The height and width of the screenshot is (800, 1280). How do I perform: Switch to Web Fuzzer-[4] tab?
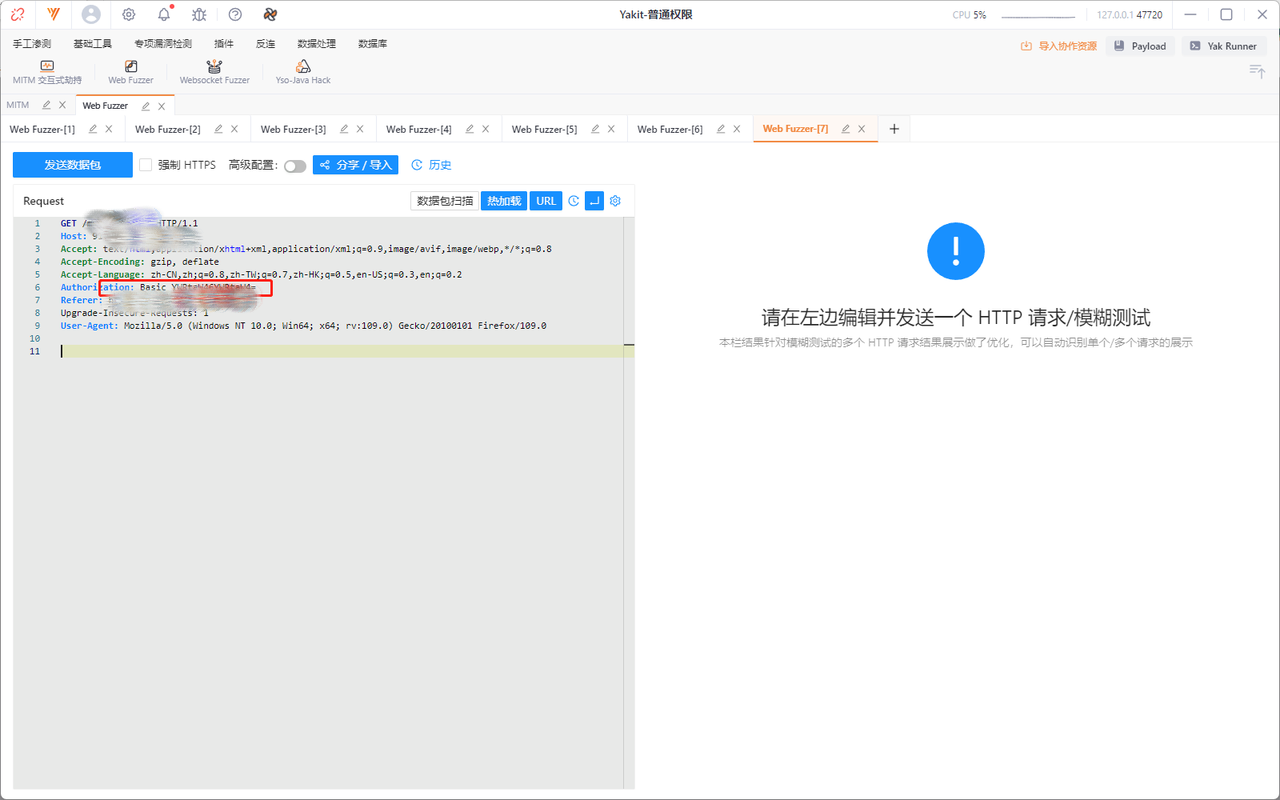[x=419, y=129]
